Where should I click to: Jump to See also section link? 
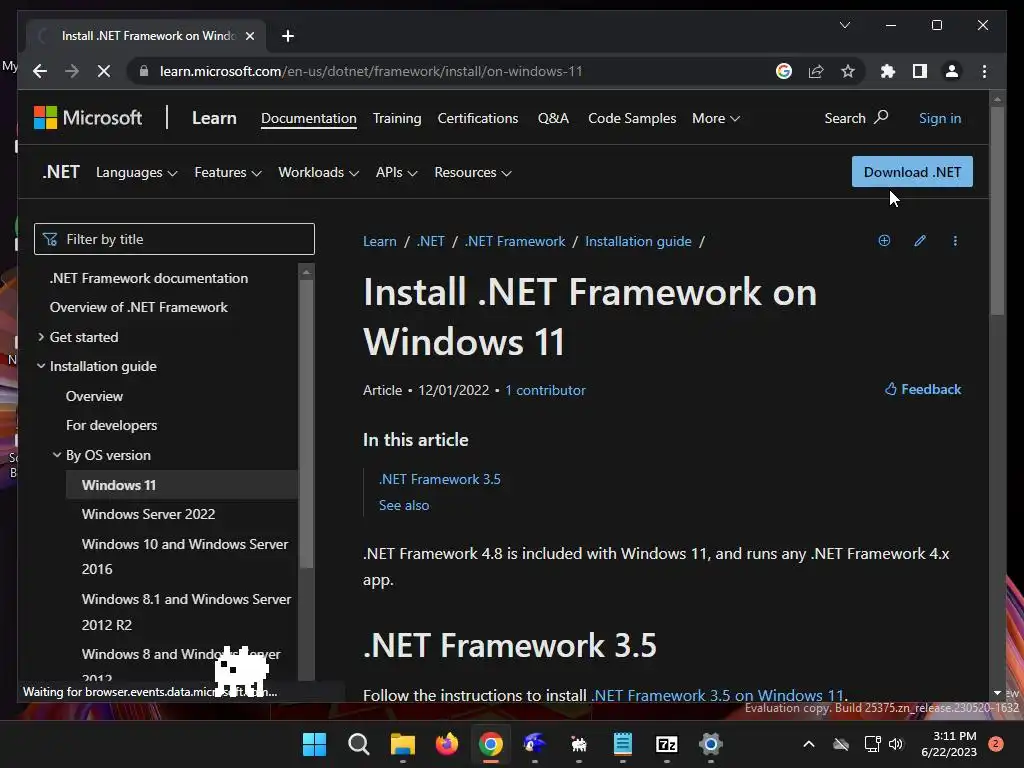point(404,505)
